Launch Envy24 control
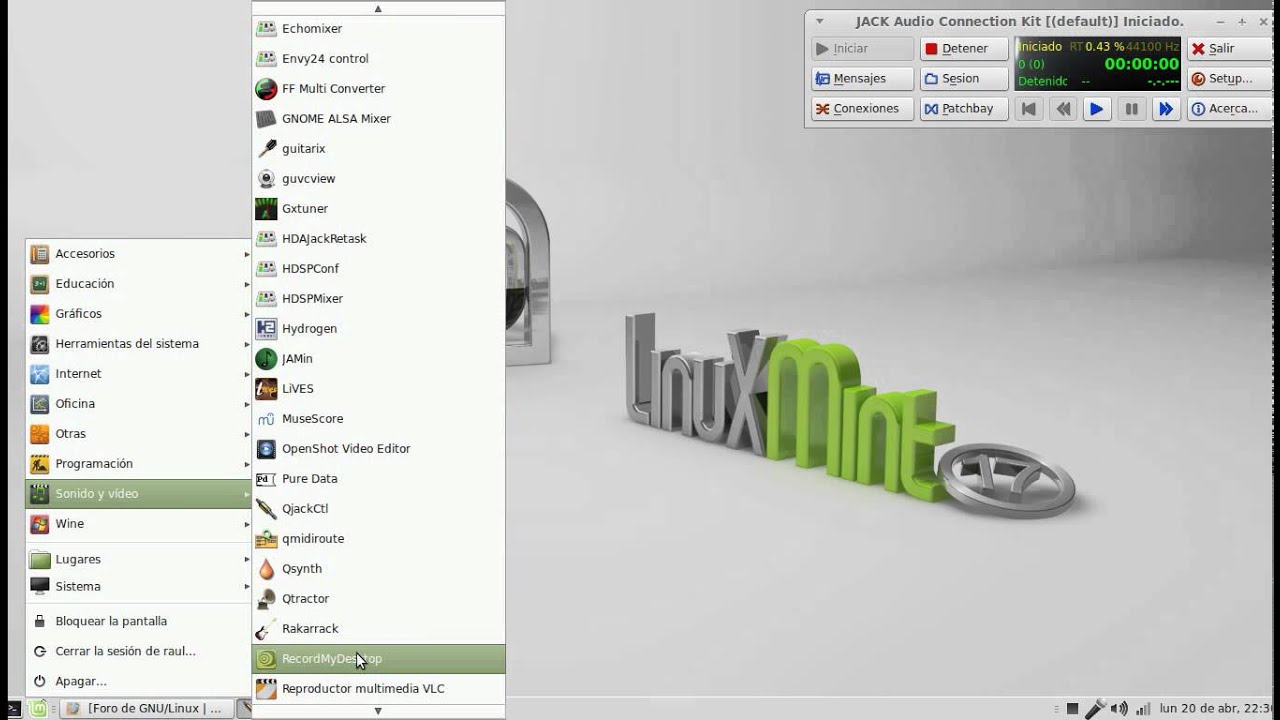Viewport: 1280px width, 720px height. [x=378, y=59]
